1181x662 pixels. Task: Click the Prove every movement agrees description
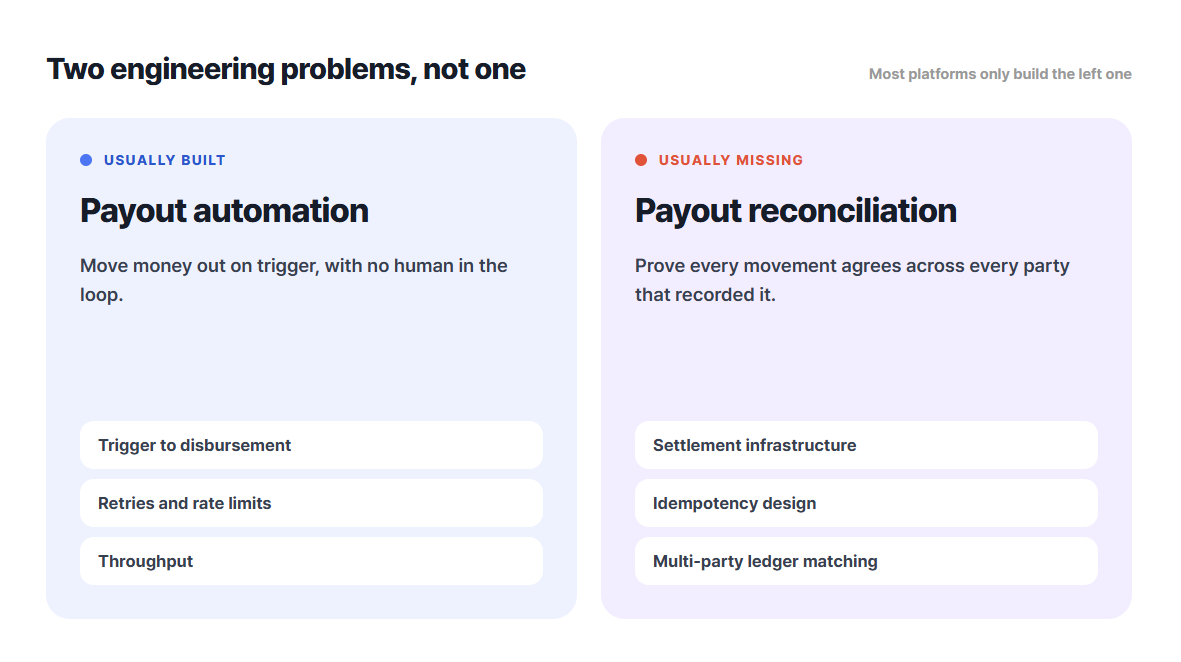pos(852,280)
